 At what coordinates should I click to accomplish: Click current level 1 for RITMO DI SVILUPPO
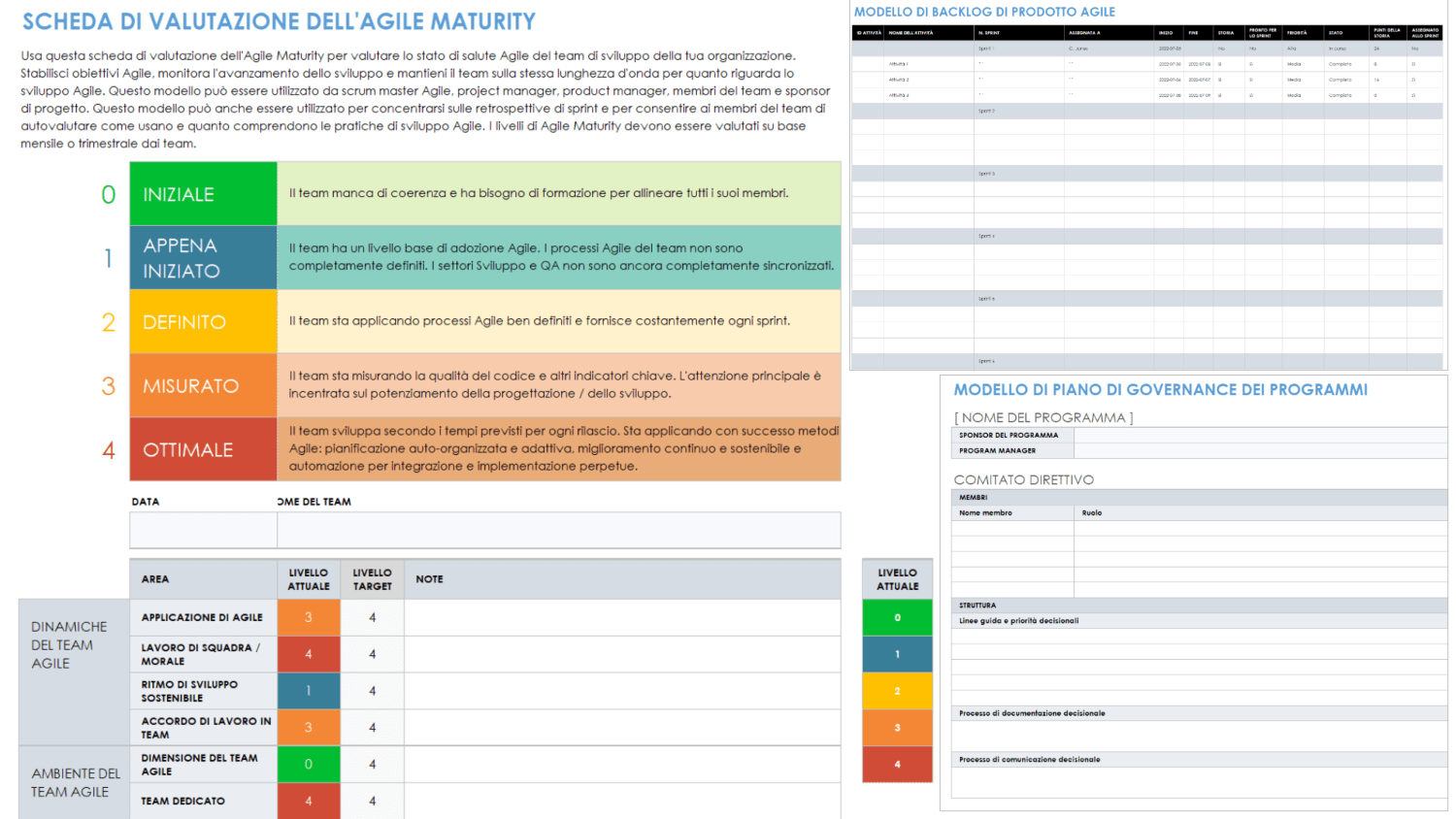[309, 691]
